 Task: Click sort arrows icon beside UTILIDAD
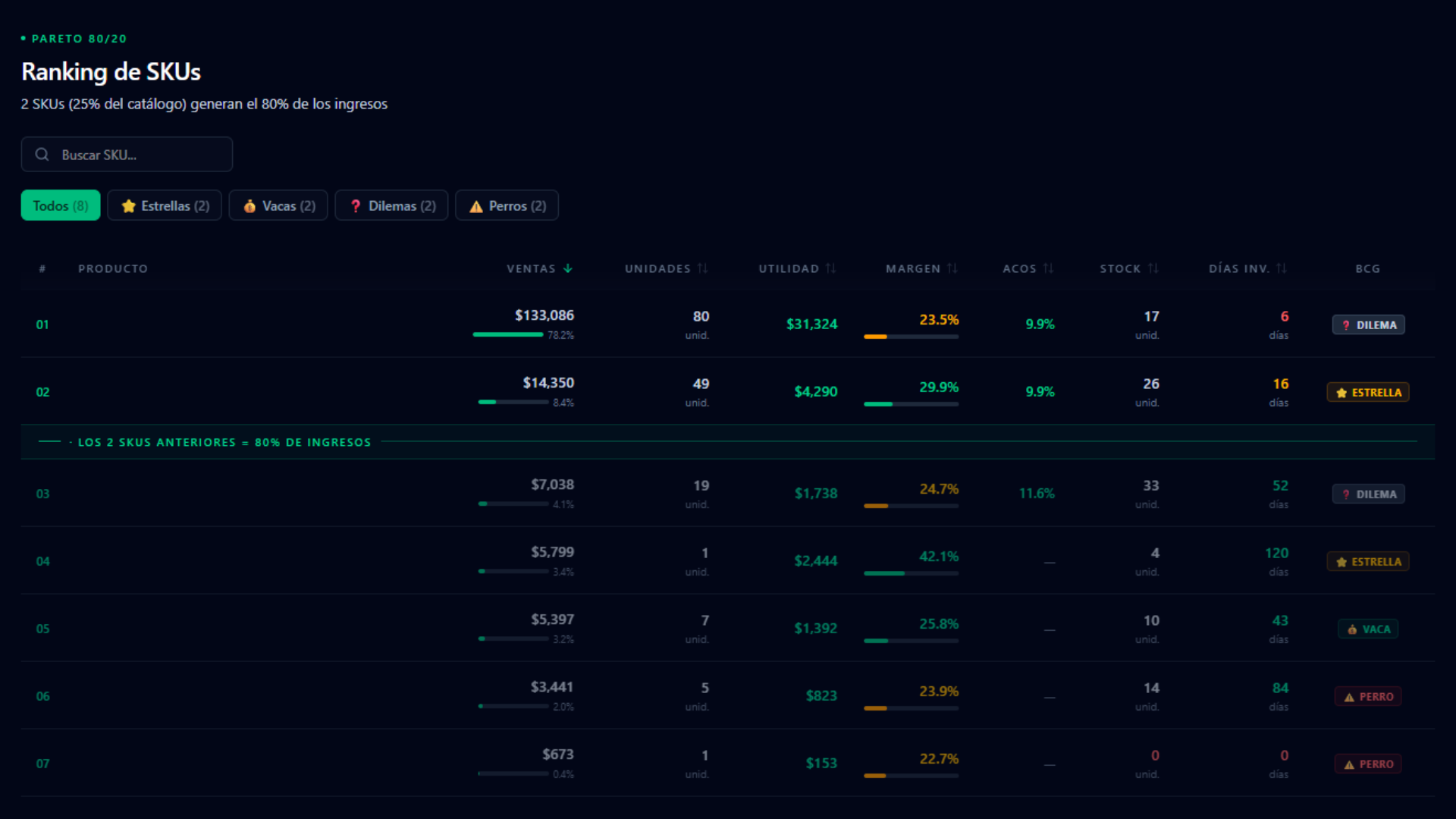click(x=831, y=268)
